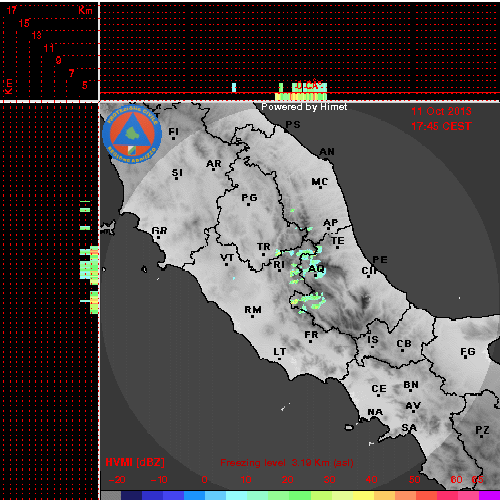The width and height of the screenshot is (500, 500).
Task: Click the 'Freezing level 3.19 Km (asl)' text
Action: click(x=287, y=463)
